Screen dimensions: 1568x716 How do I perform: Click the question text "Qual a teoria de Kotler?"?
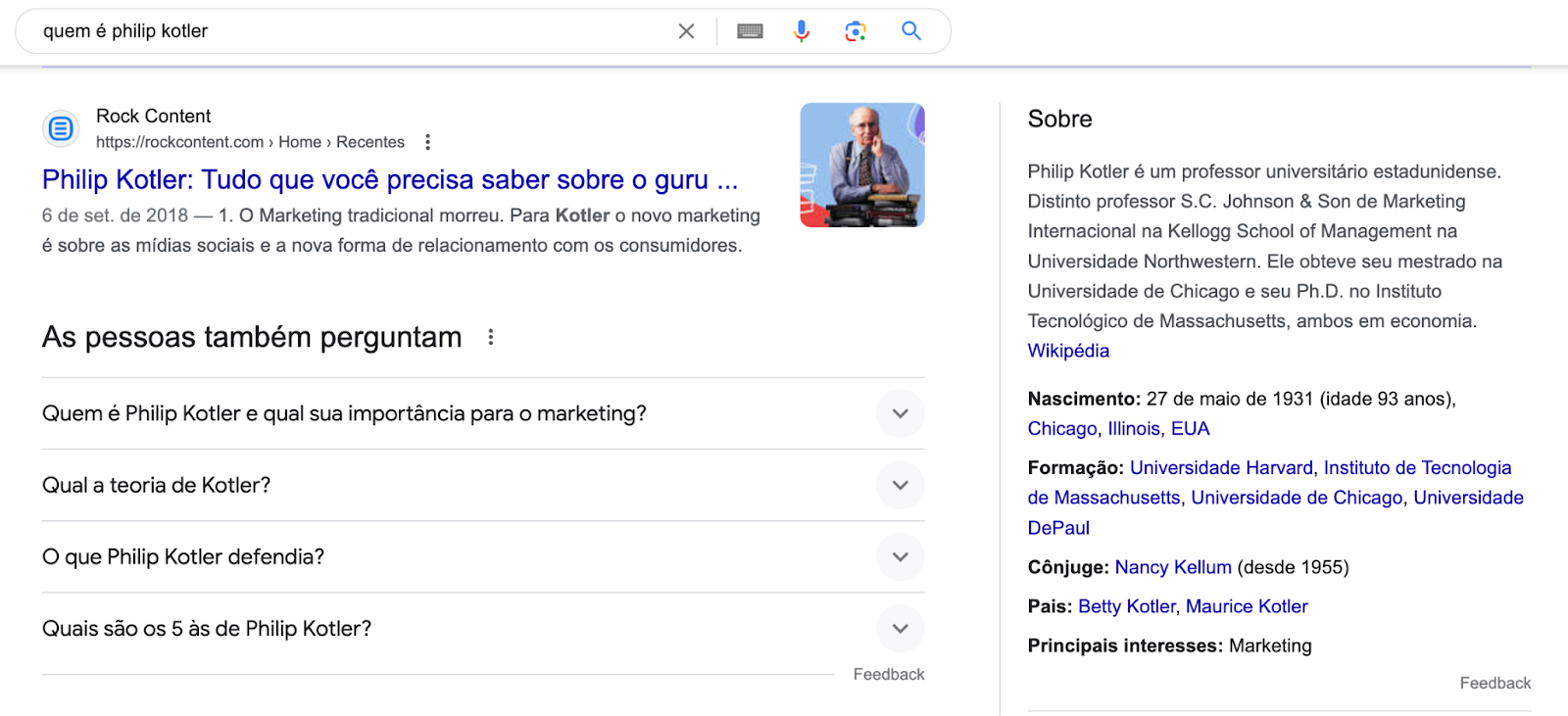(x=157, y=485)
